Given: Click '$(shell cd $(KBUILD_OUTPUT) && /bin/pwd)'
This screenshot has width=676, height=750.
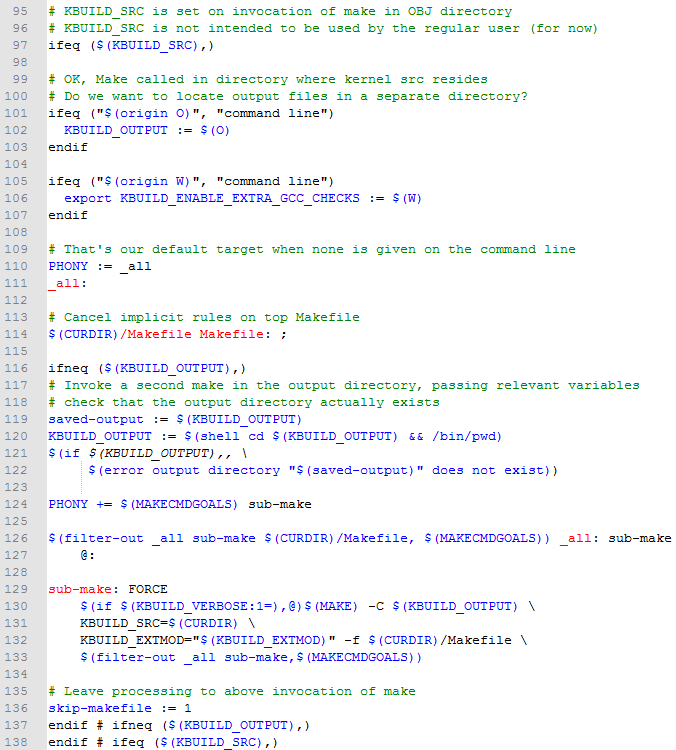Looking at the screenshot, I should [343, 436].
